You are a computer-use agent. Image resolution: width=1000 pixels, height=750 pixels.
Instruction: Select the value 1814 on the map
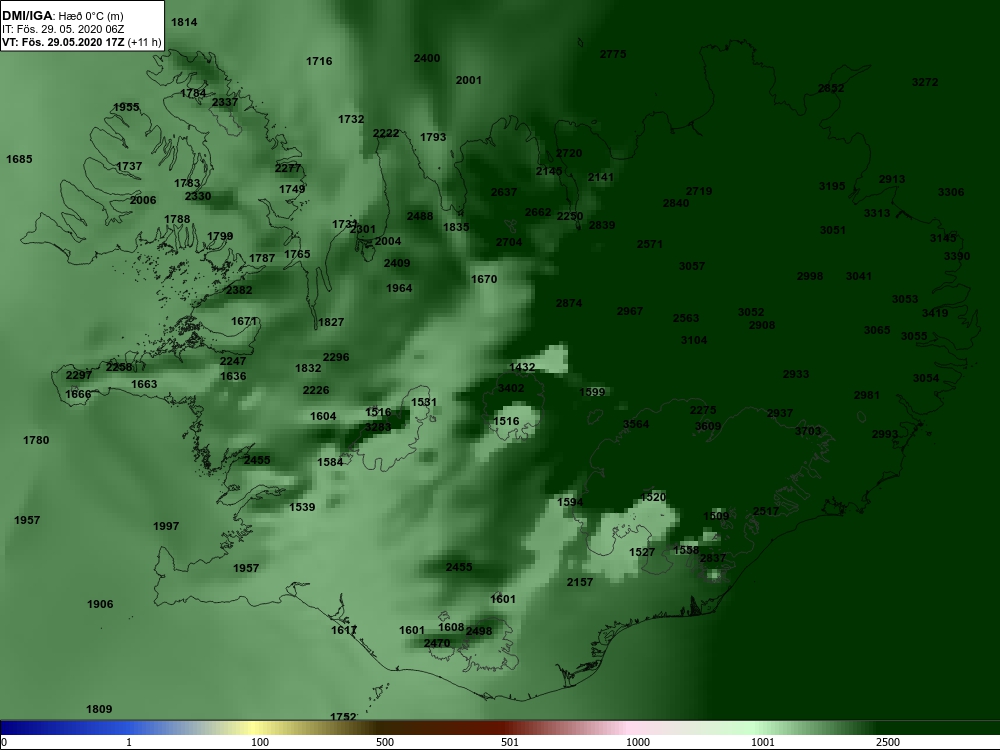184,22
